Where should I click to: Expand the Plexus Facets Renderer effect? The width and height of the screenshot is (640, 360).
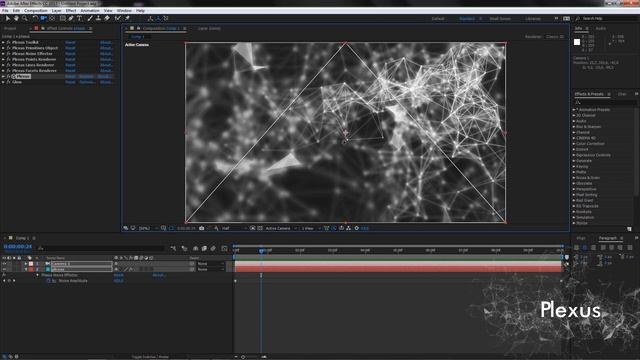(3, 71)
